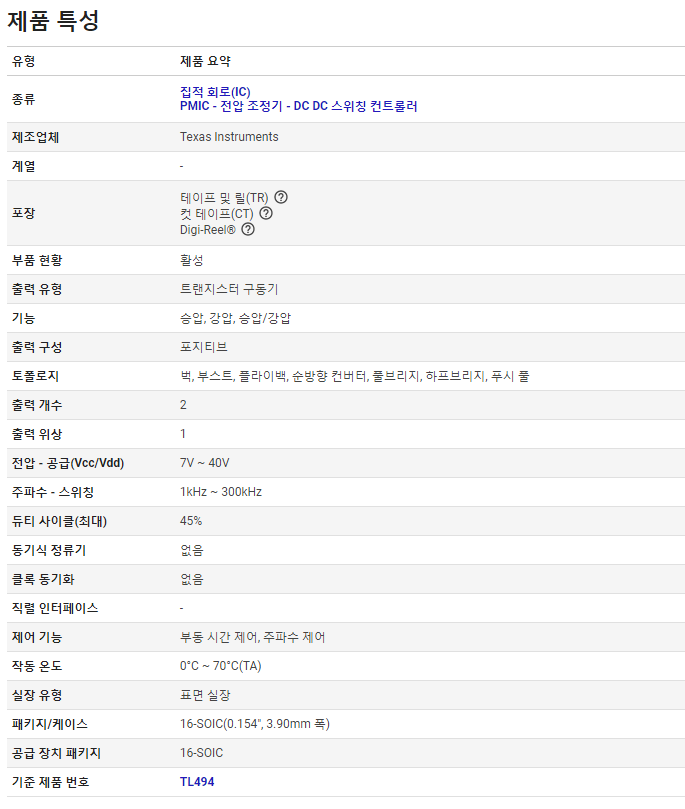This screenshot has height=809, width=685.
Task: Select the 출력 유형 row label
Action: (x=37, y=289)
